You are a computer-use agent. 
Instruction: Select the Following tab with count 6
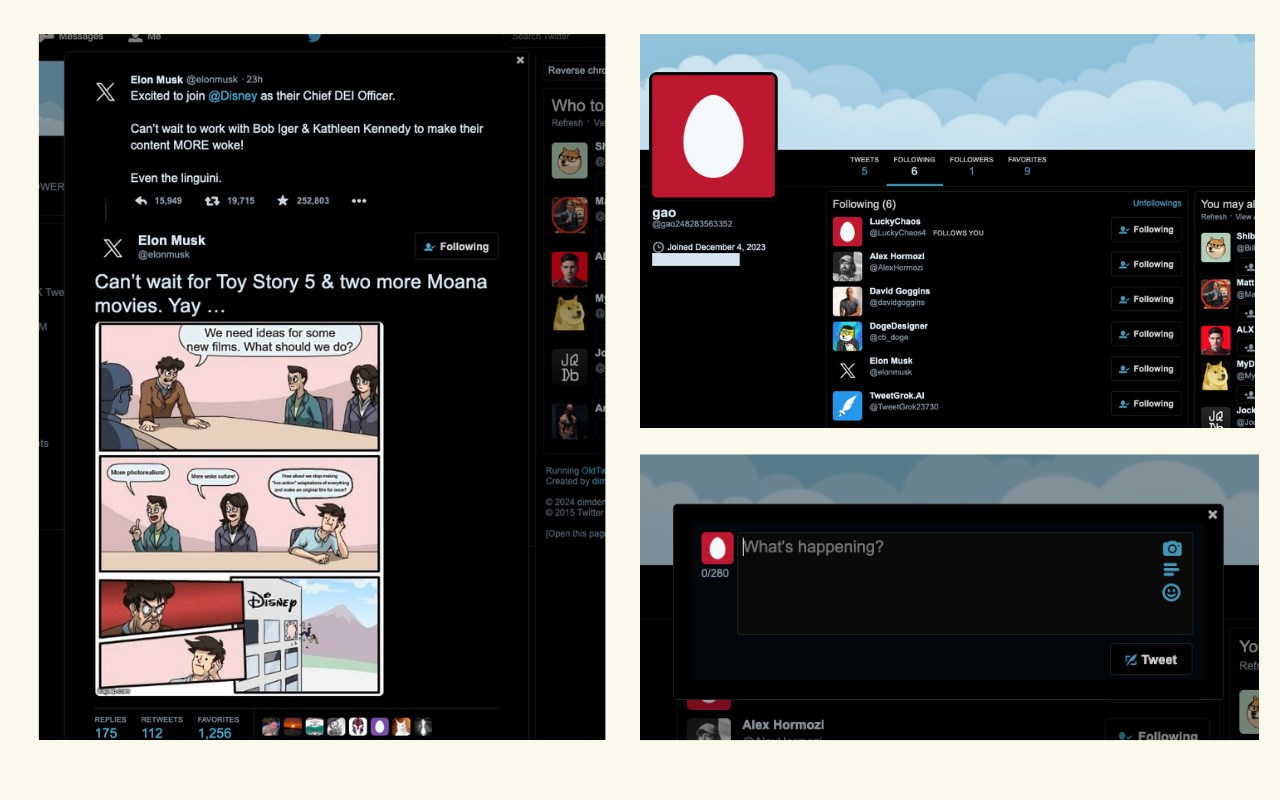point(914,166)
